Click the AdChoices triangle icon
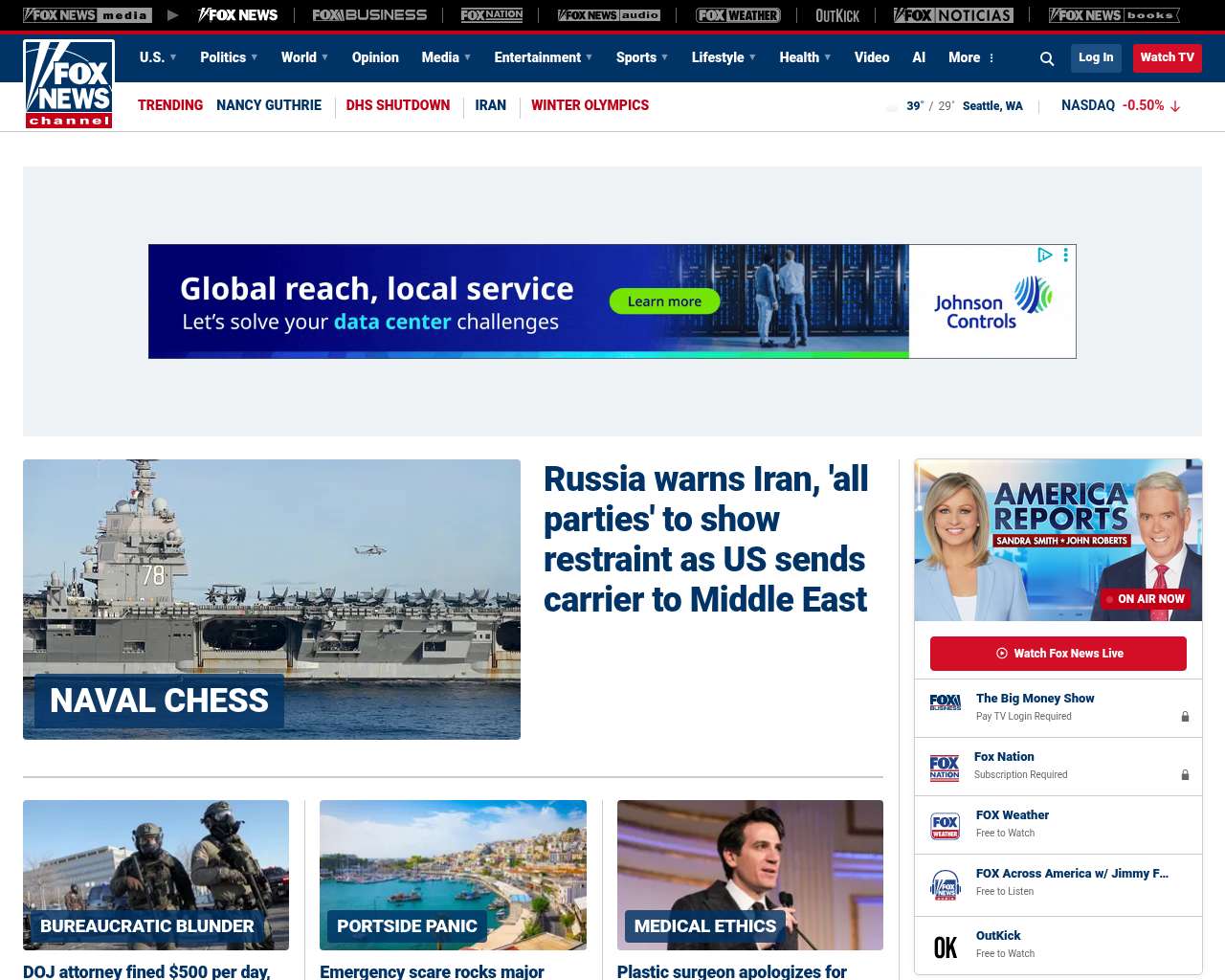The width and height of the screenshot is (1225, 980). (1045, 255)
